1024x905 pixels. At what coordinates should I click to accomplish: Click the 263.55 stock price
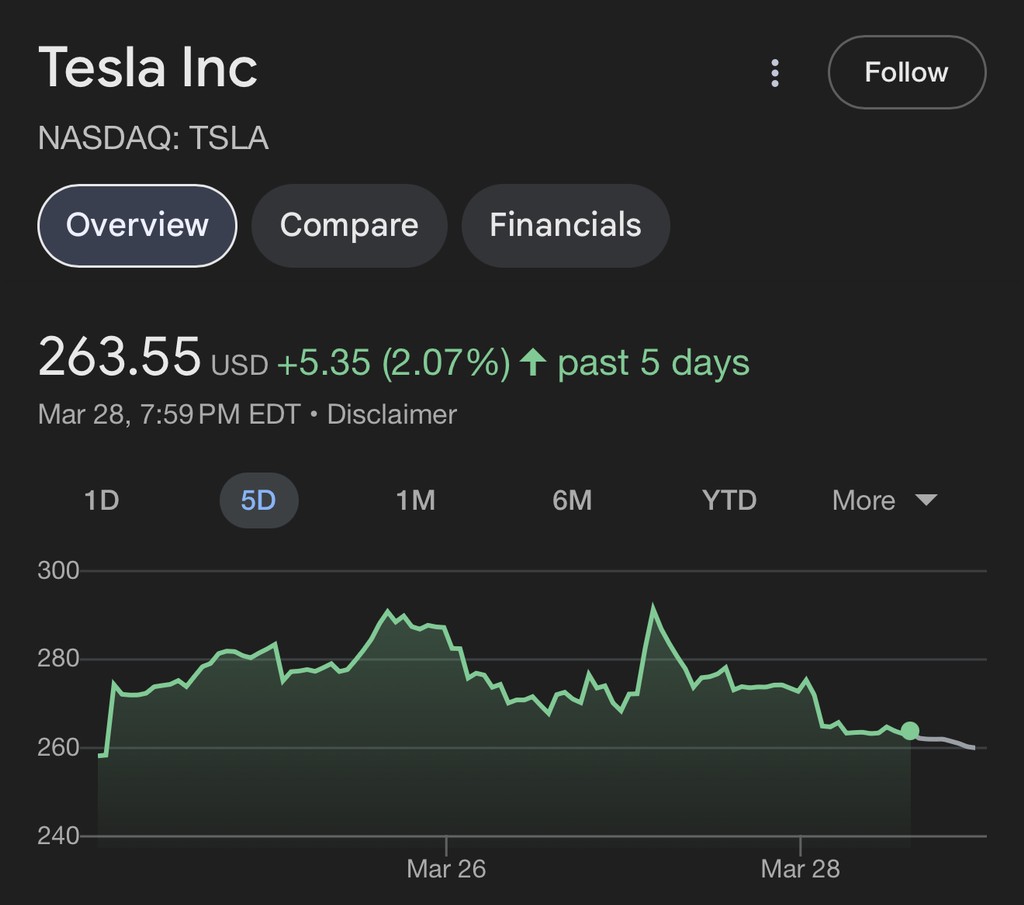click(119, 357)
